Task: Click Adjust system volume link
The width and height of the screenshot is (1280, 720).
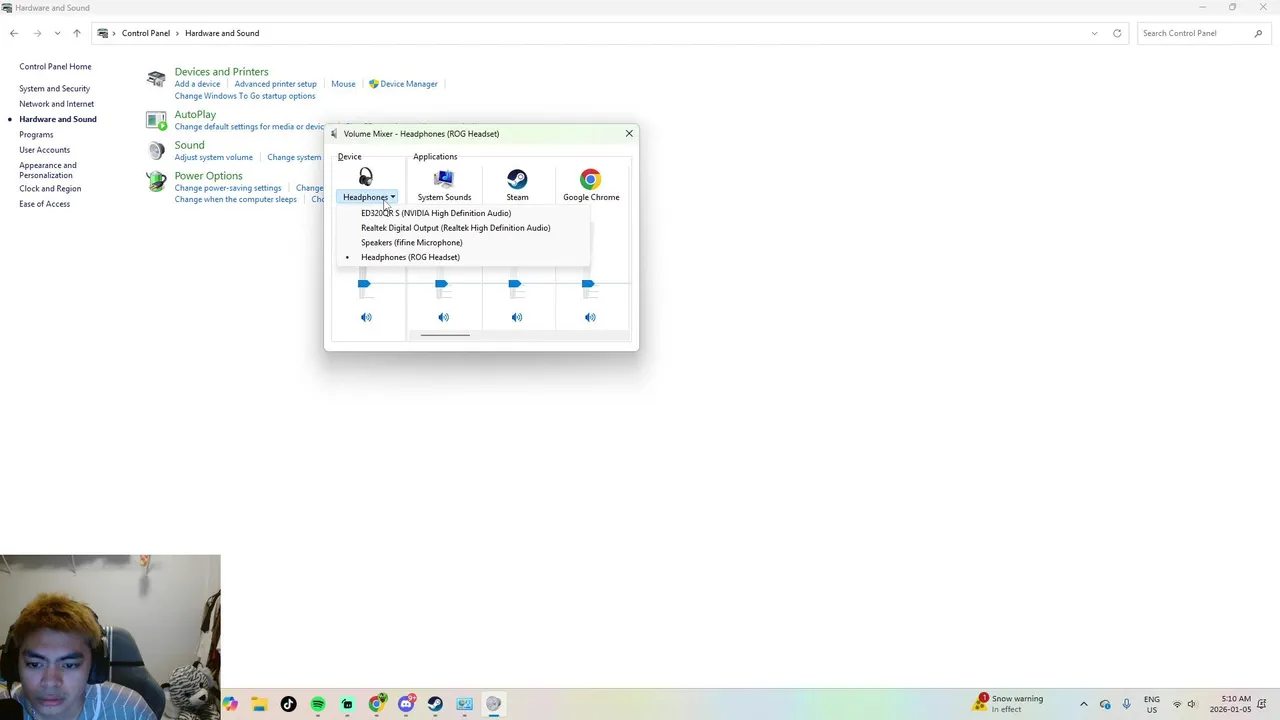Action: click(213, 157)
